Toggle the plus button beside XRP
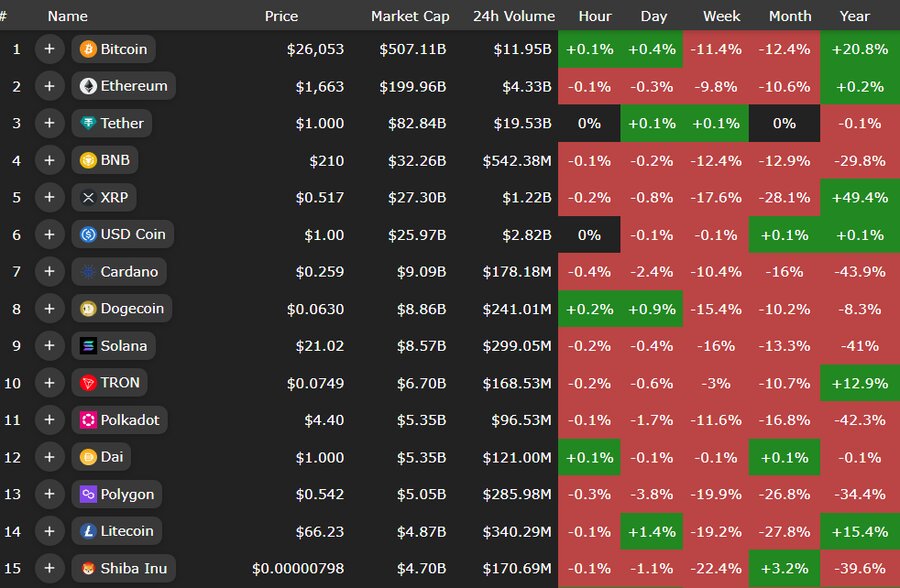Viewport: 900px width, 588px height. tap(49, 197)
